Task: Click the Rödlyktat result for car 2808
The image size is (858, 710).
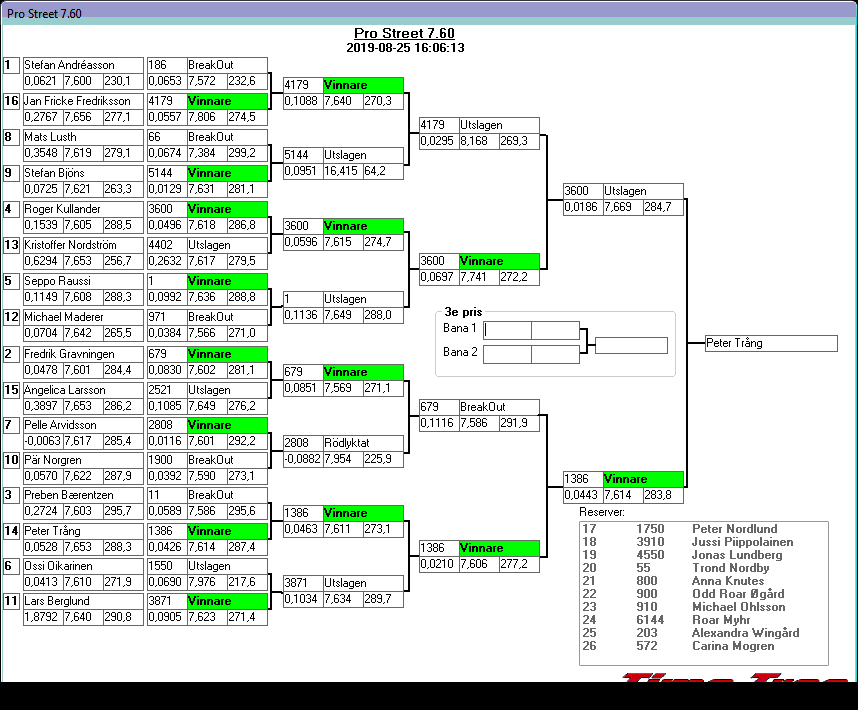Action: [x=363, y=442]
